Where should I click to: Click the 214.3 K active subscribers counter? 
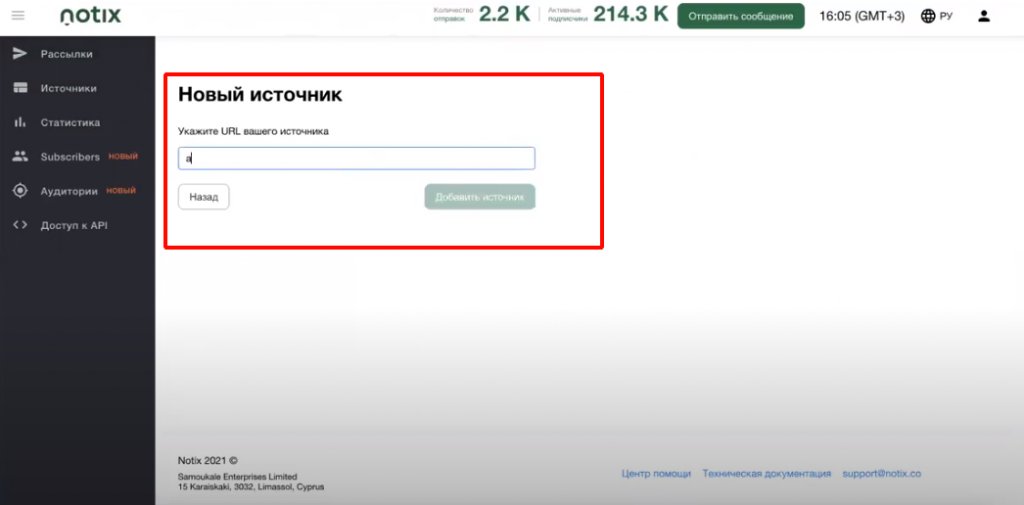(631, 14)
